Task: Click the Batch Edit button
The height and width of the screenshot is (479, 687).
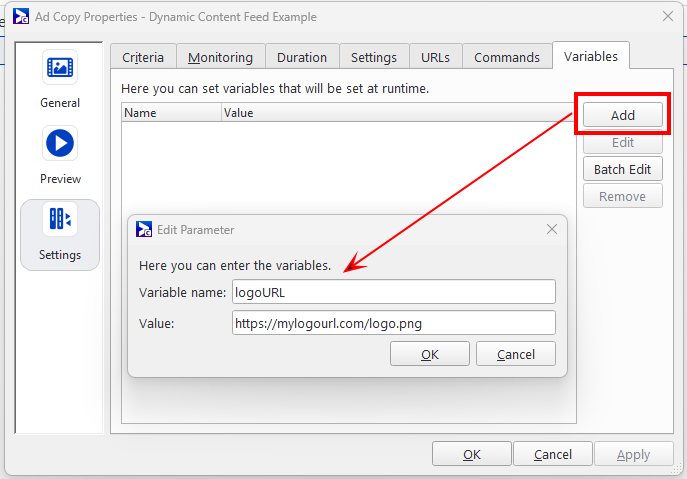Action: pos(622,169)
